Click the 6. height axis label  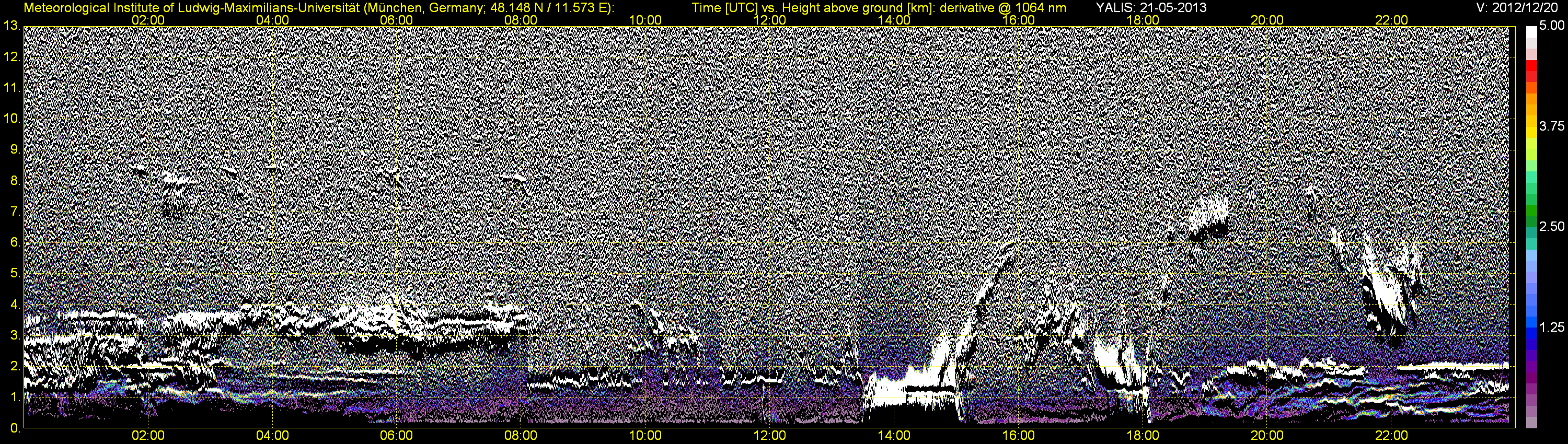tap(15, 243)
